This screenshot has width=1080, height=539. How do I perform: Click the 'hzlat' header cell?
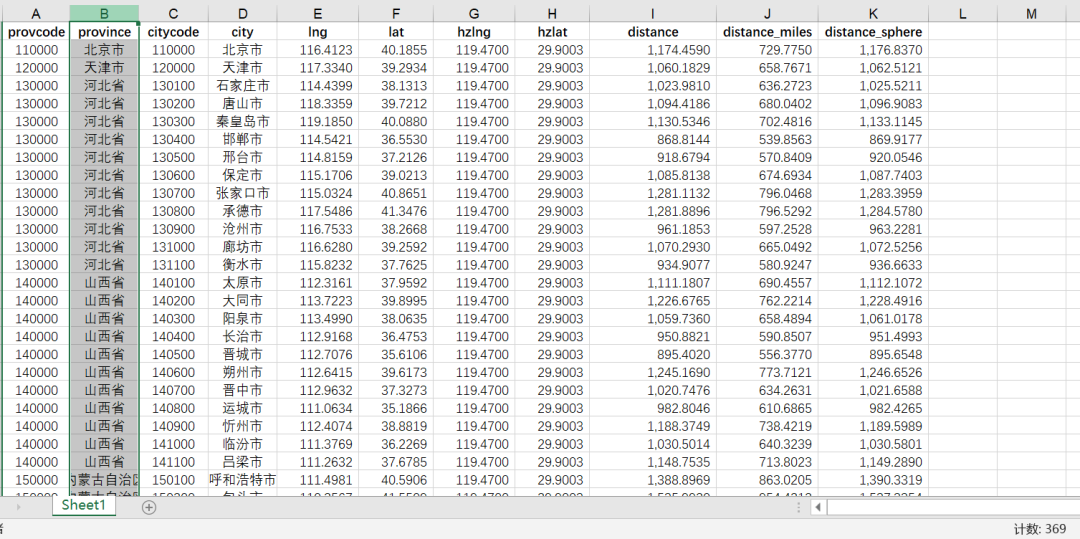[551, 32]
